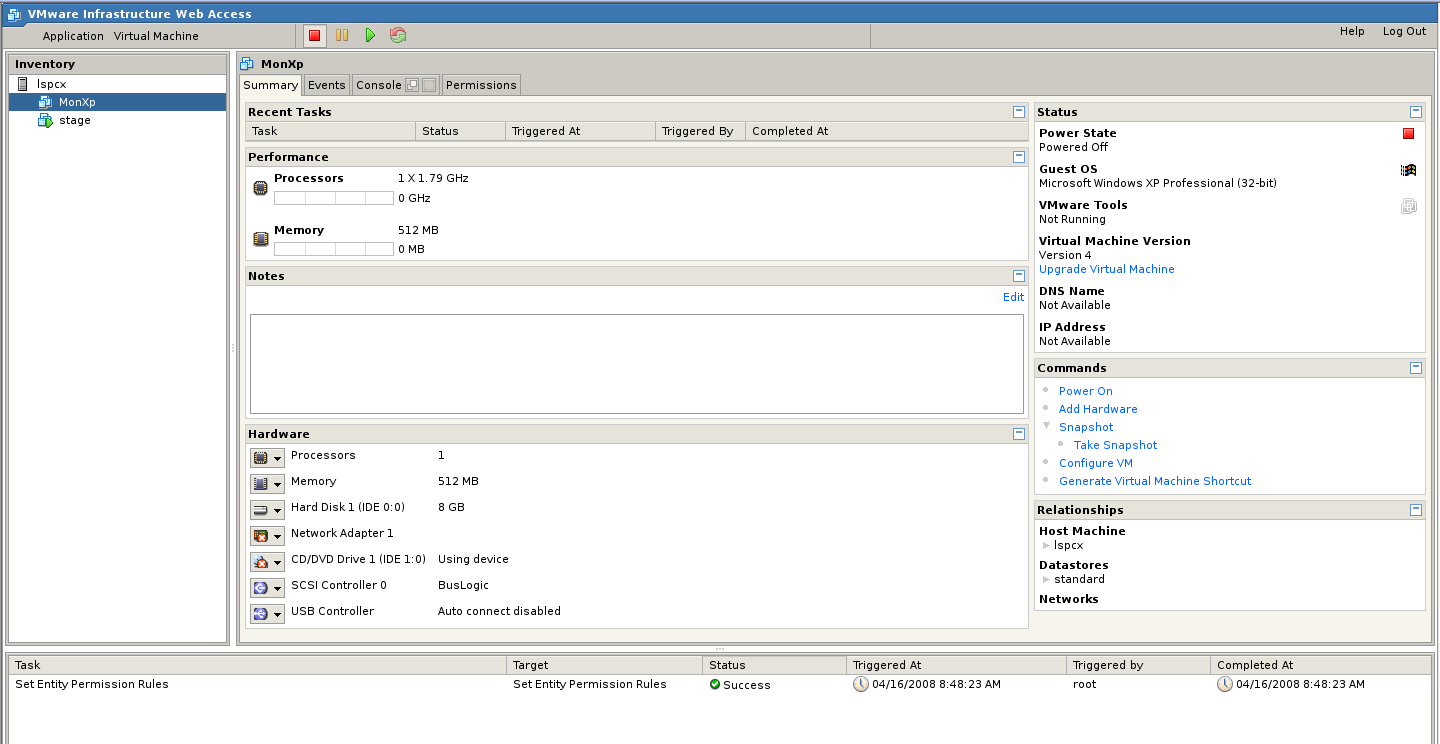Screen dimensions: 1440x744
Task: Click the Upgrade Virtual Machine link
Action: click(x=1106, y=270)
